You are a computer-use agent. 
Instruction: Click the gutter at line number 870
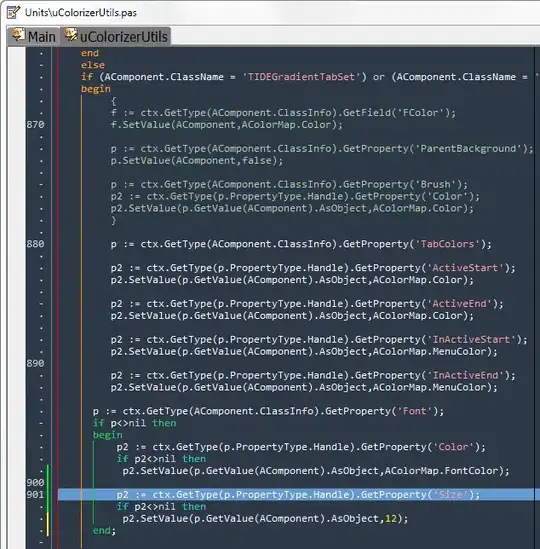[35, 125]
